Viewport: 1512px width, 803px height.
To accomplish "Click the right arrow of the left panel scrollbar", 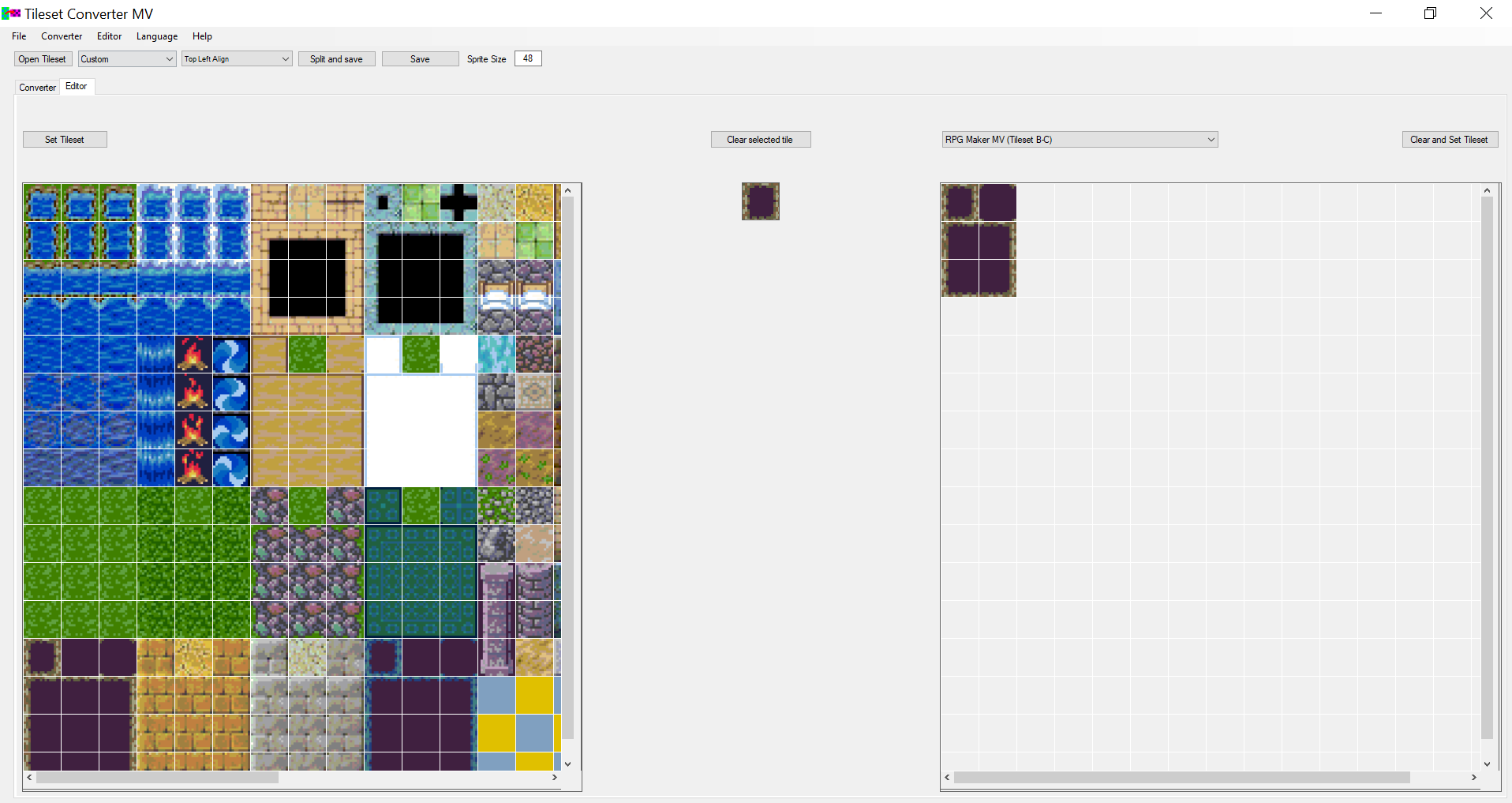I will point(555,777).
